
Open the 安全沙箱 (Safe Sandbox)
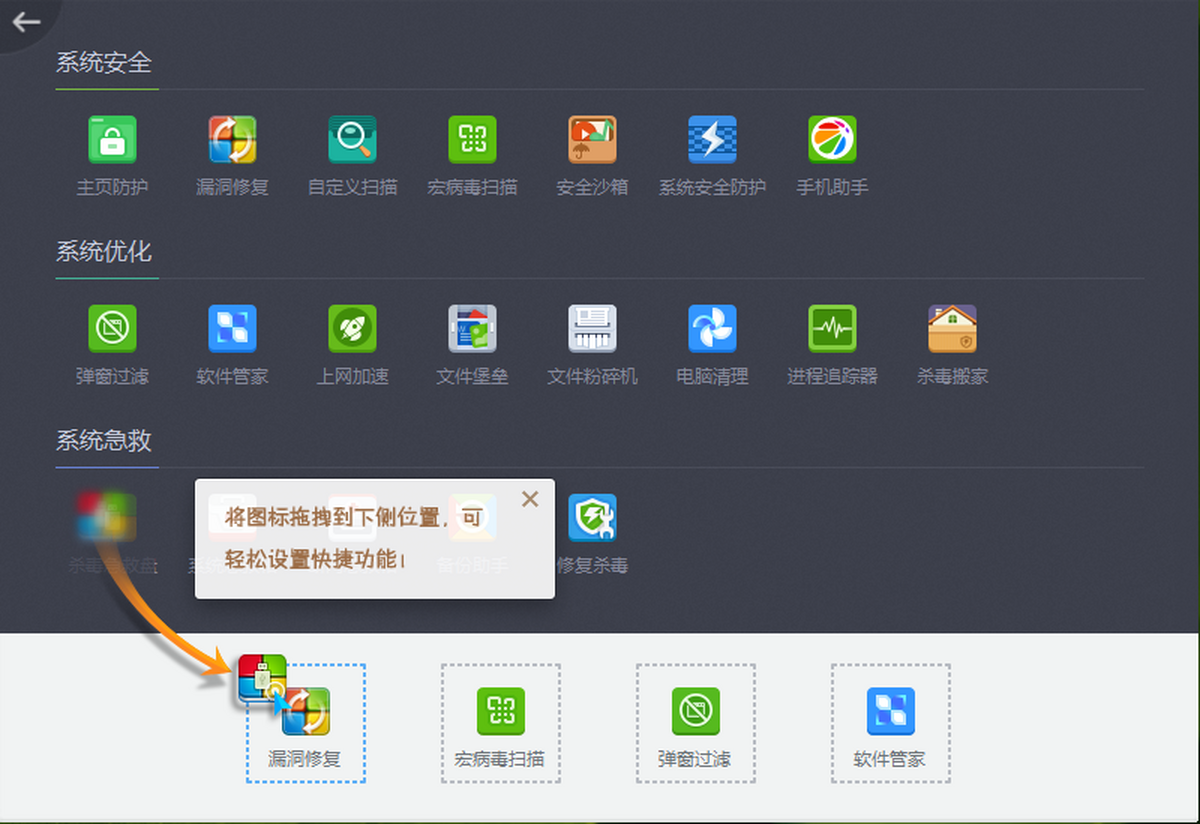(592, 139)
